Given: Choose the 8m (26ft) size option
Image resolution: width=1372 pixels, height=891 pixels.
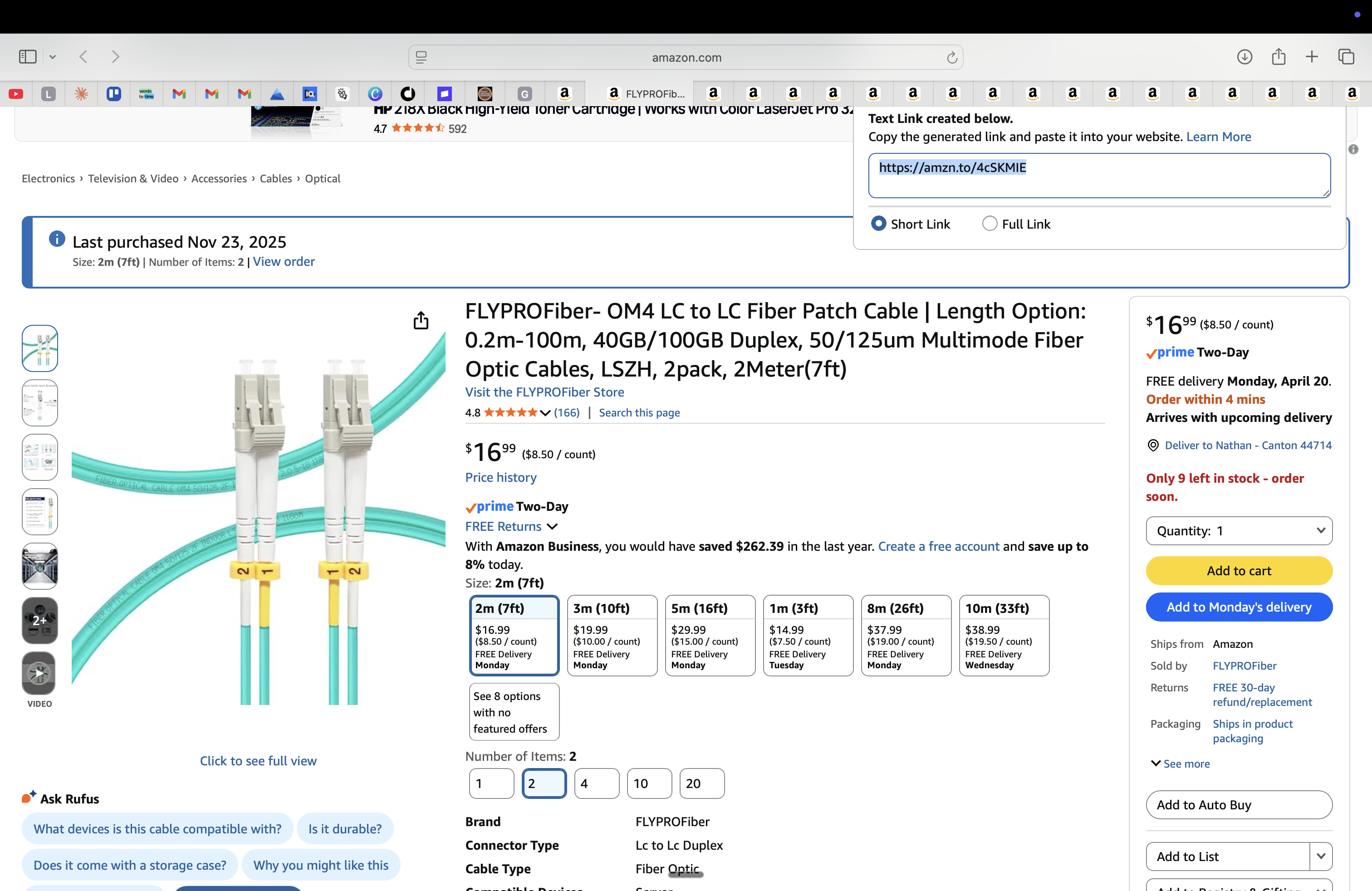Looking at the screenshot, I should (906, 635).
